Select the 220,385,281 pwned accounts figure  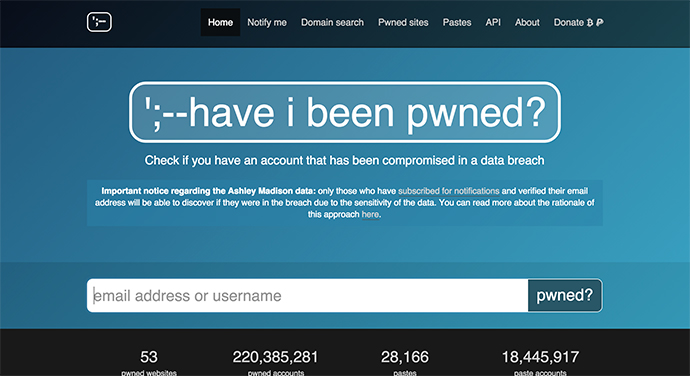click(275, 357)
